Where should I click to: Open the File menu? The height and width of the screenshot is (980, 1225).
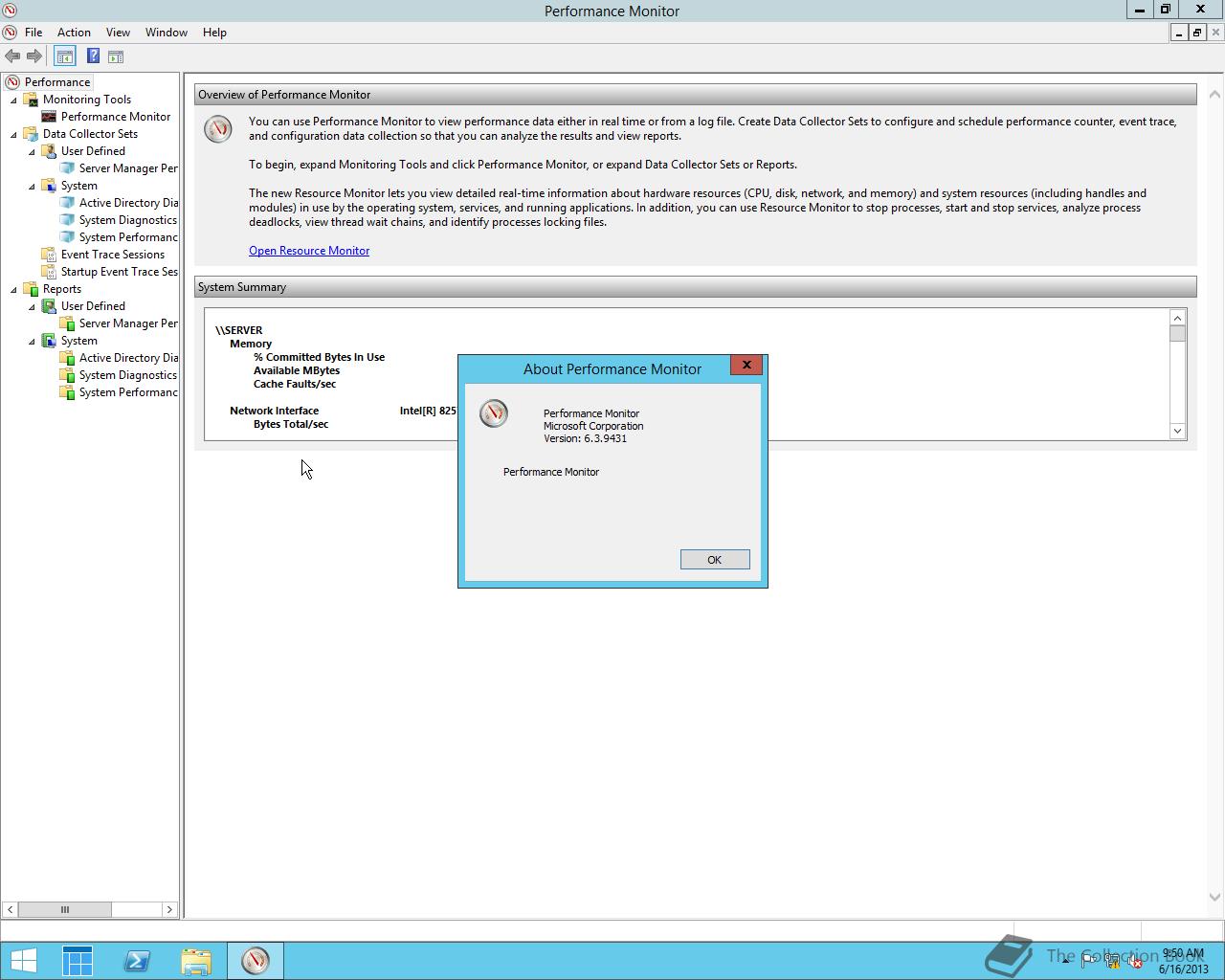pyautogui.click(x=33, y=33)
